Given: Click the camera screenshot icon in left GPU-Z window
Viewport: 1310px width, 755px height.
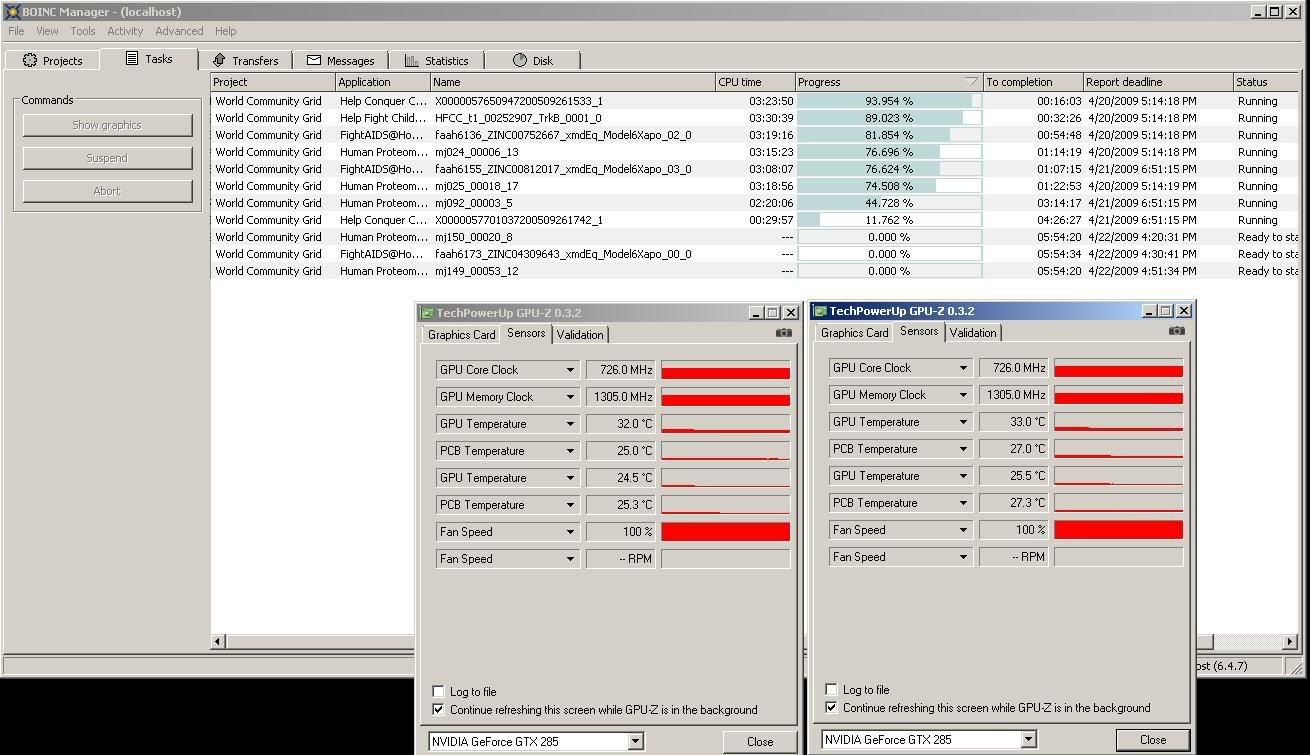Looking at the screenshot, I should tap(783, 333).
